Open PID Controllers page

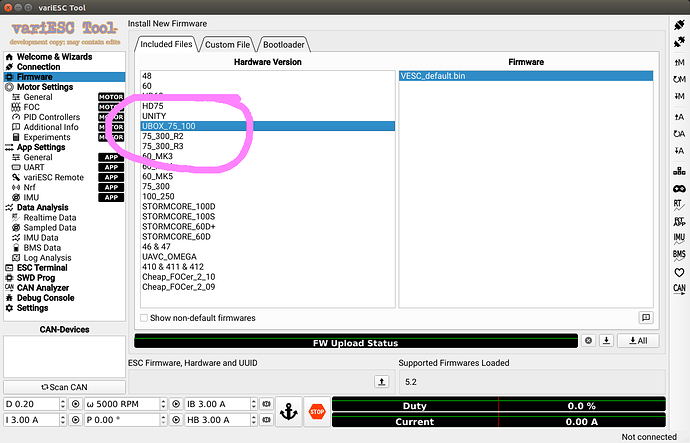(51, 117)
